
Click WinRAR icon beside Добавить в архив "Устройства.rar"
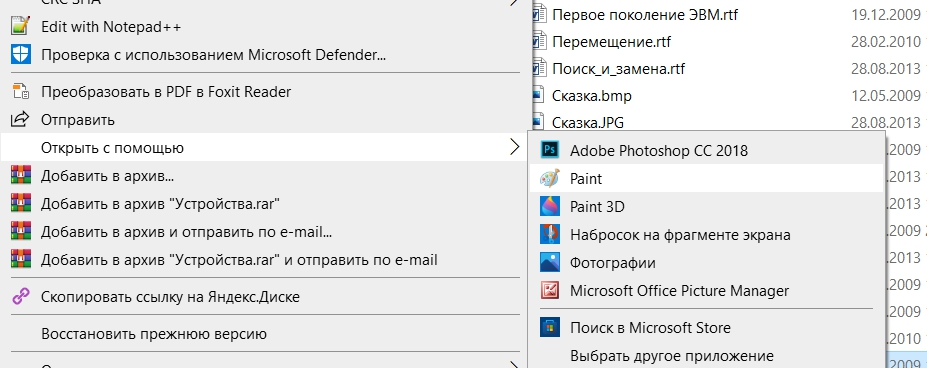[20, 204]
